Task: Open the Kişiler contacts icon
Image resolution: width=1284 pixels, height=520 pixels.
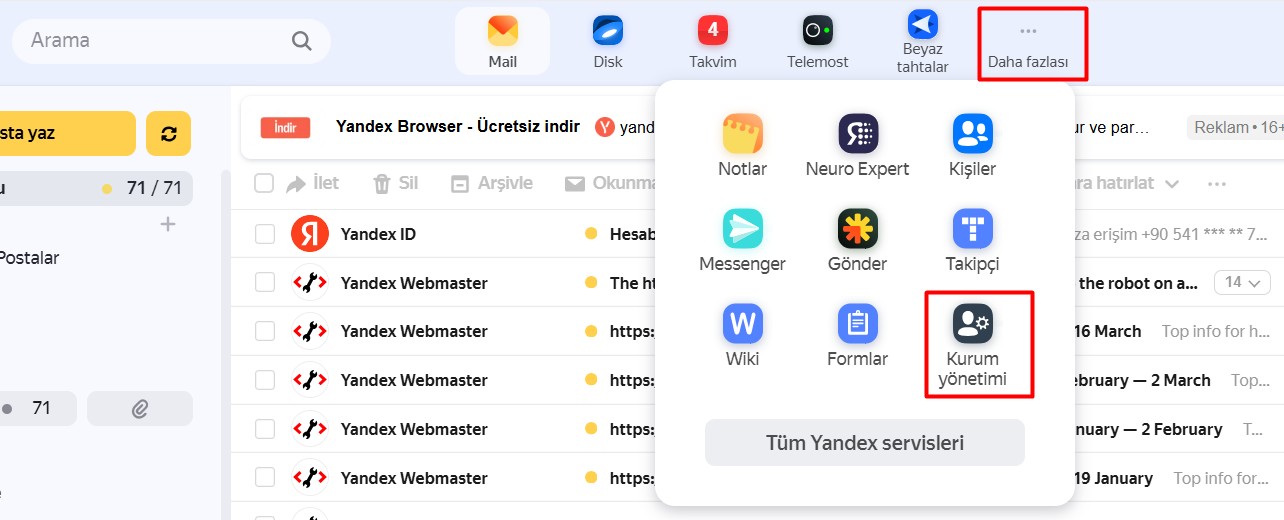Action: (x=972, y=134)
